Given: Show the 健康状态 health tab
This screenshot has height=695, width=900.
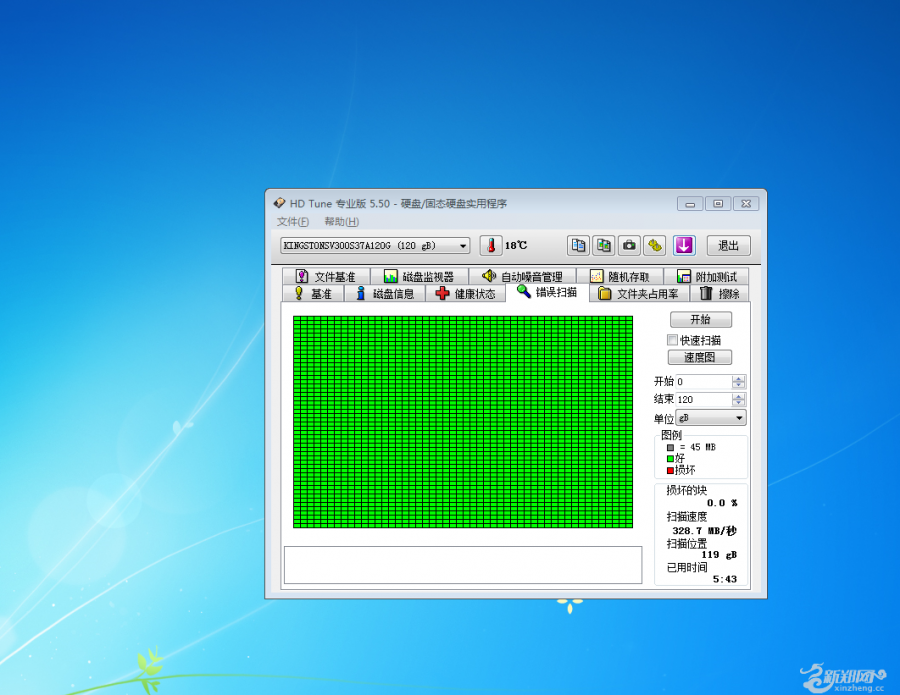Looking at the screenshot, I should (465, 294).
